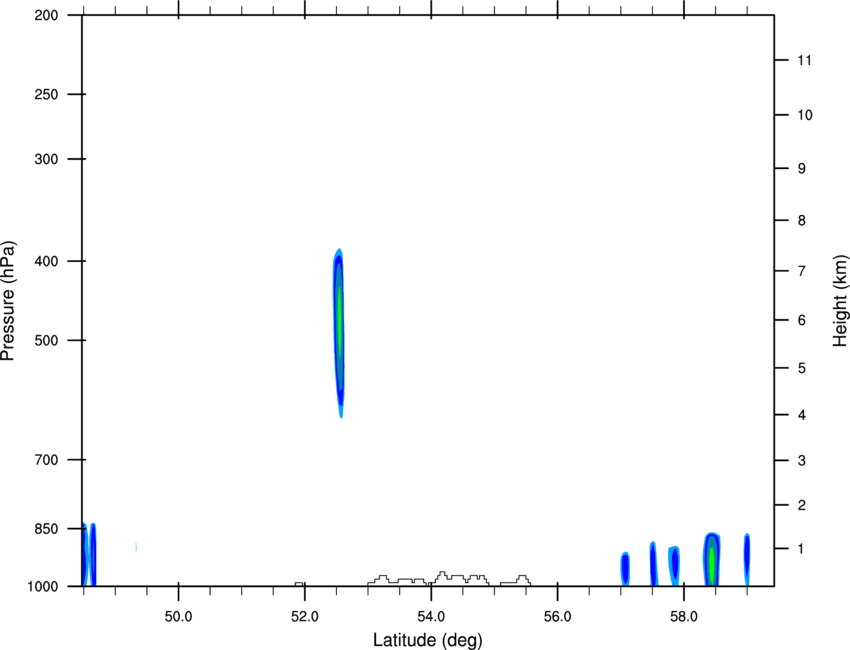This screenshot has width=850, height=650.
Task: Pick the 9 km height label
Action: [802, 169]
